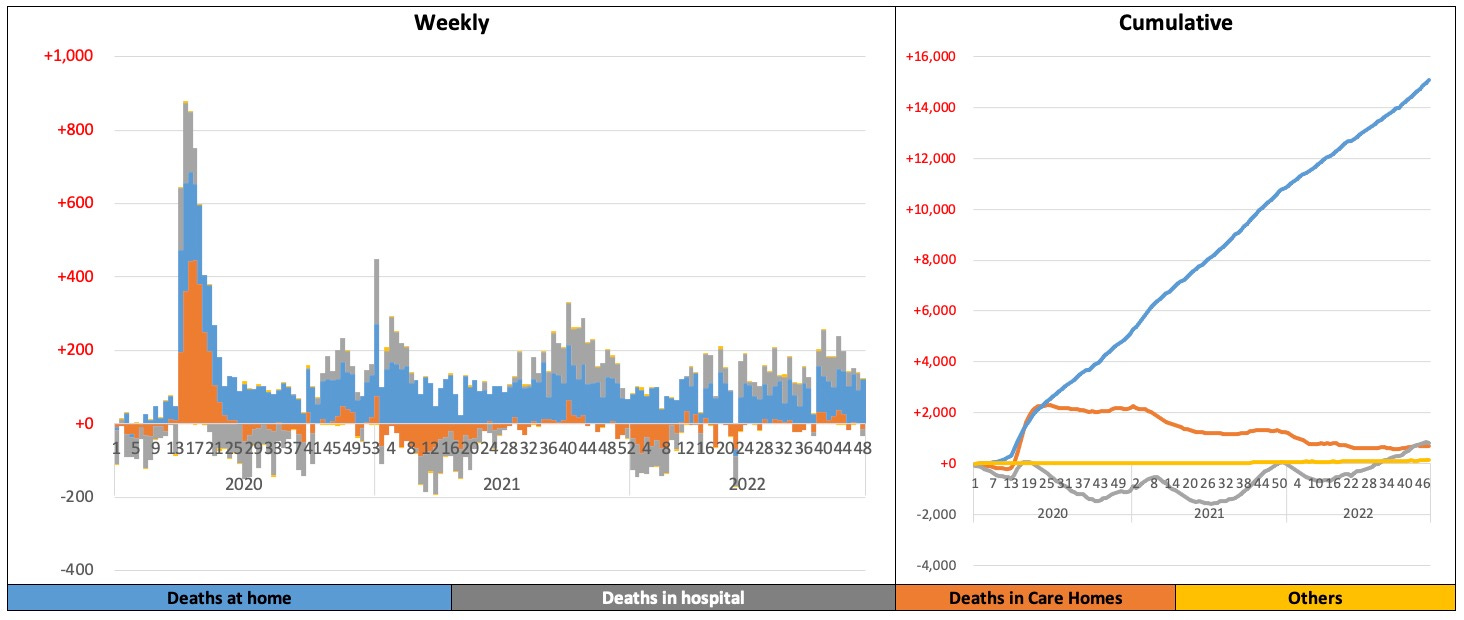This screenshot has width=1464, height=620.
Task: Select the "Weekly" chart title
Action: [452, 23]
